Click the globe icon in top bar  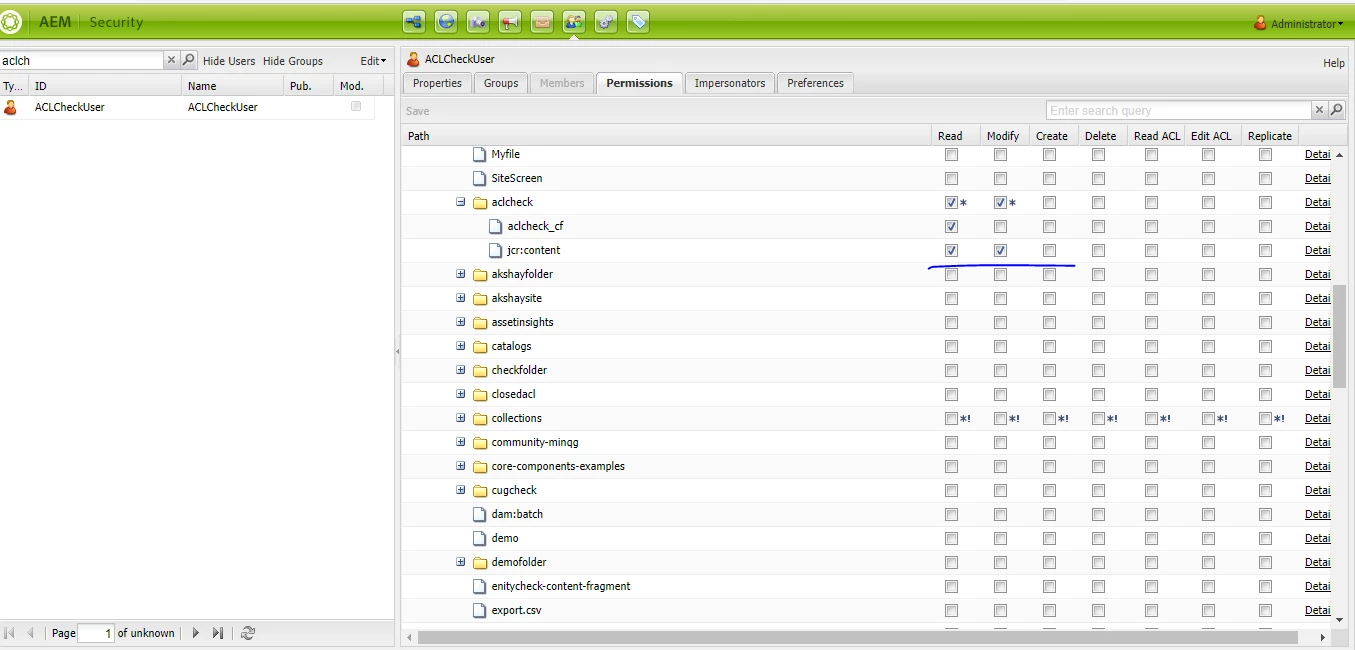(x=446, y=21)
